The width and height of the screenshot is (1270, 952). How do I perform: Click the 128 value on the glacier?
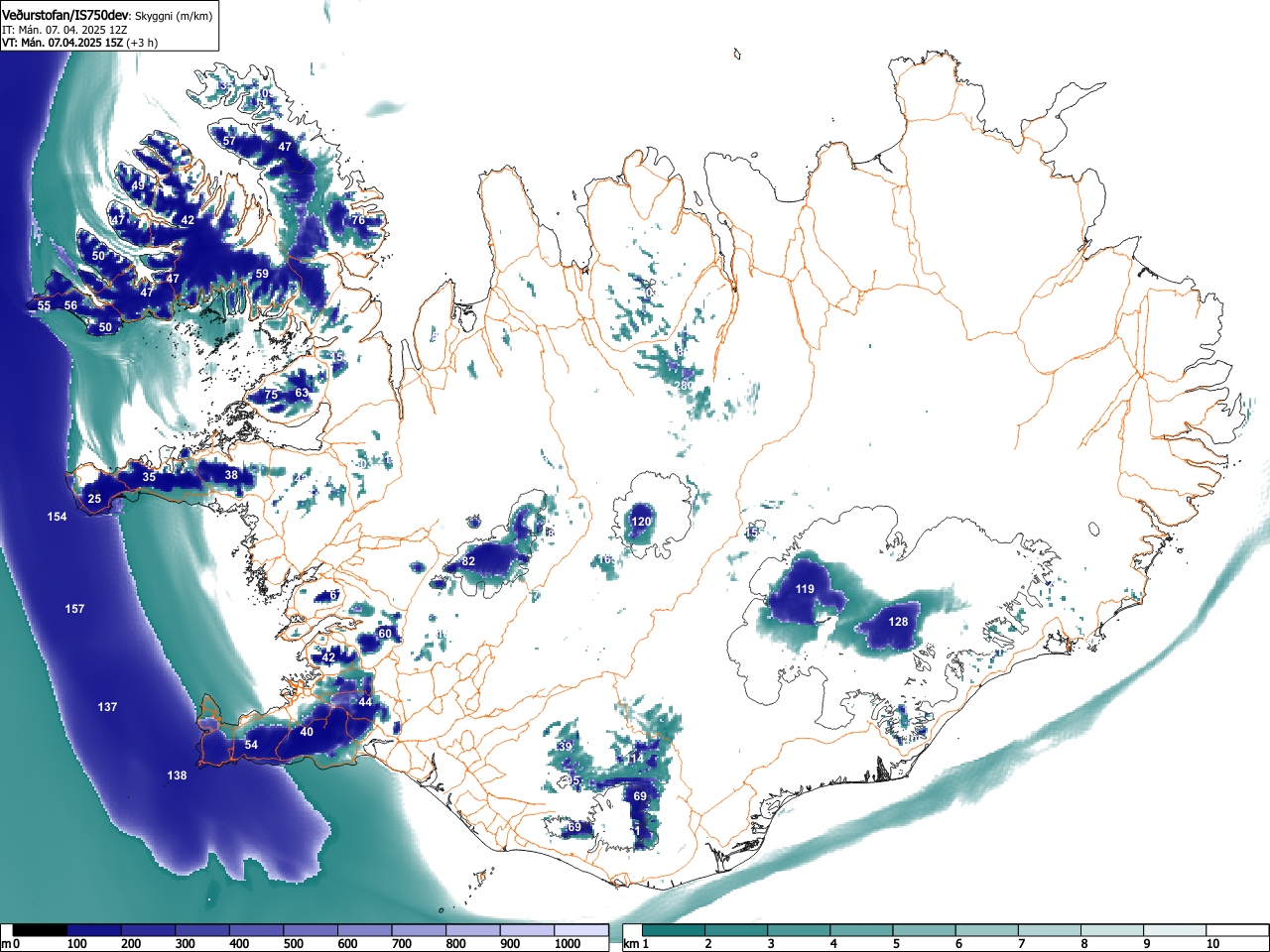[898, 622]
